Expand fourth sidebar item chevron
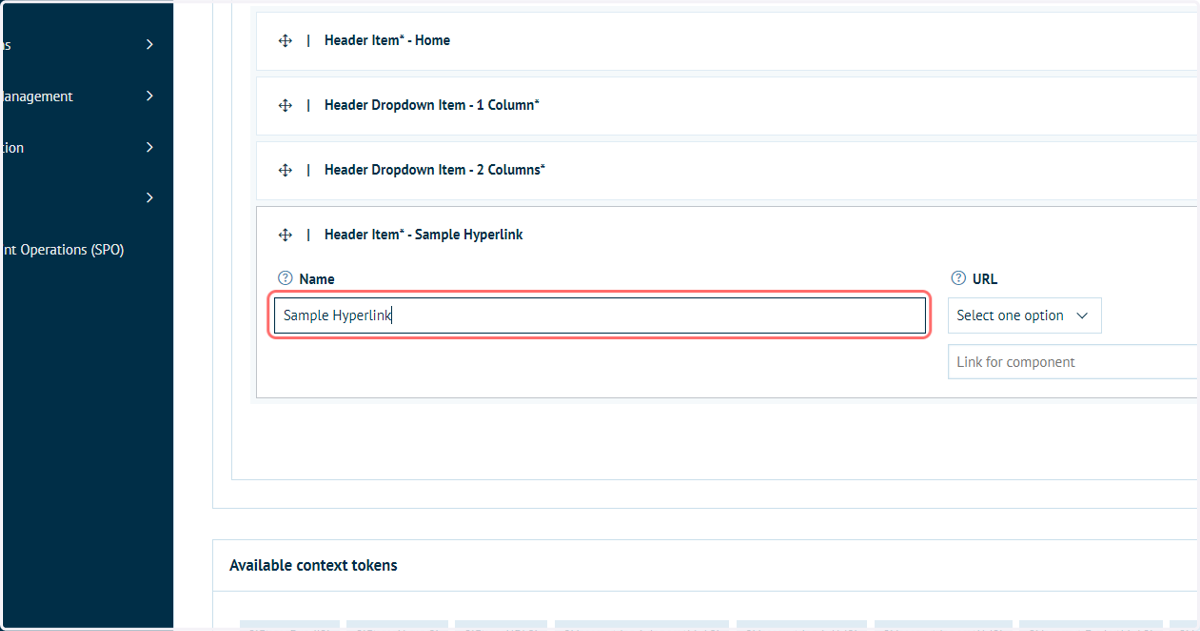Viewport: 1200px width, 631px height. coord(149,197)
